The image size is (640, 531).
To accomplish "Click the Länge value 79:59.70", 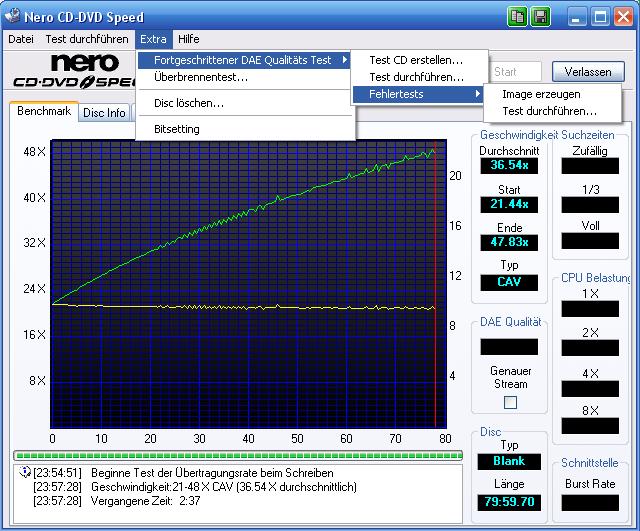I will tap(509, 502).
